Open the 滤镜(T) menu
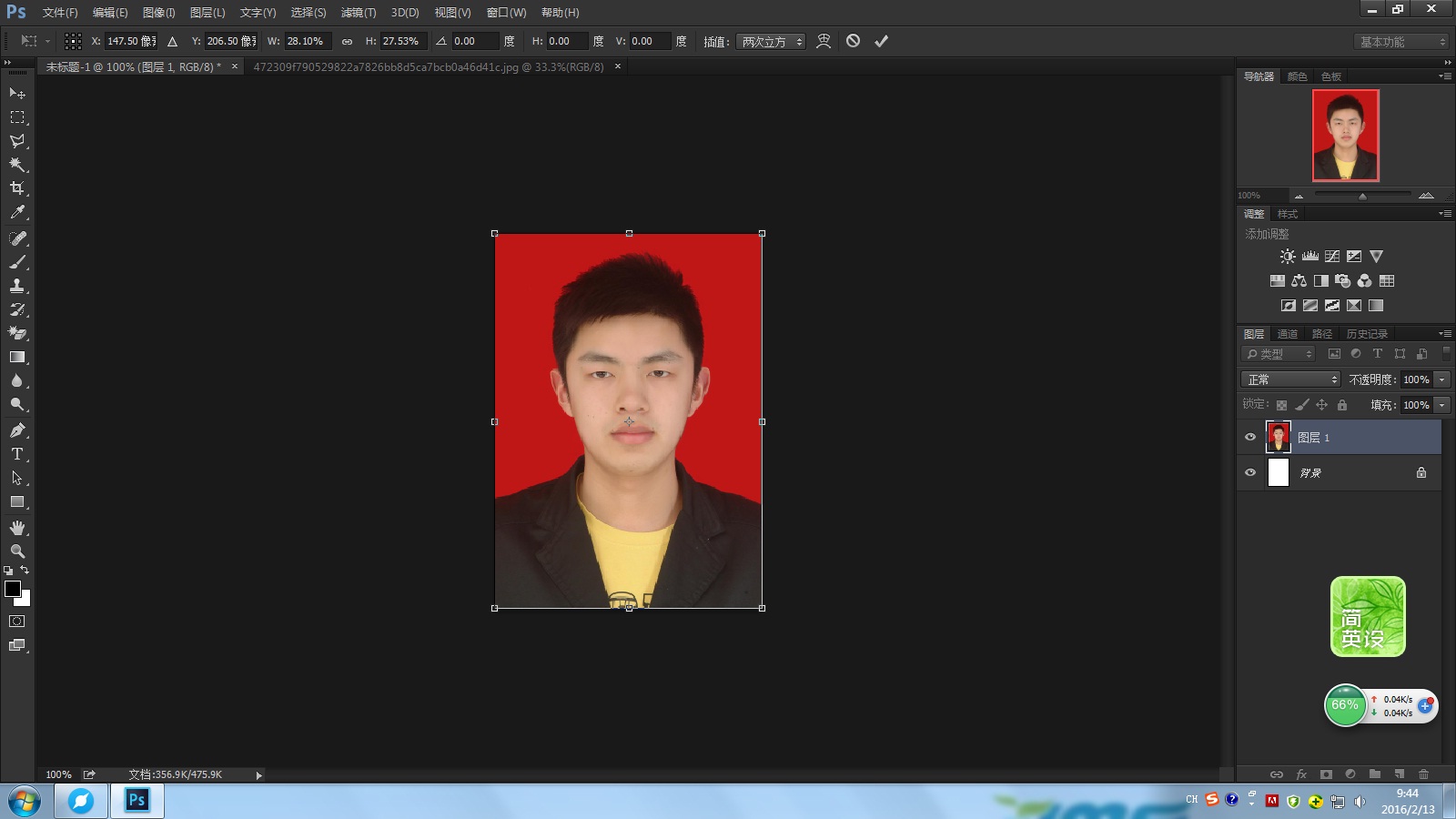The image size is (1456, 819). (358, 13)
